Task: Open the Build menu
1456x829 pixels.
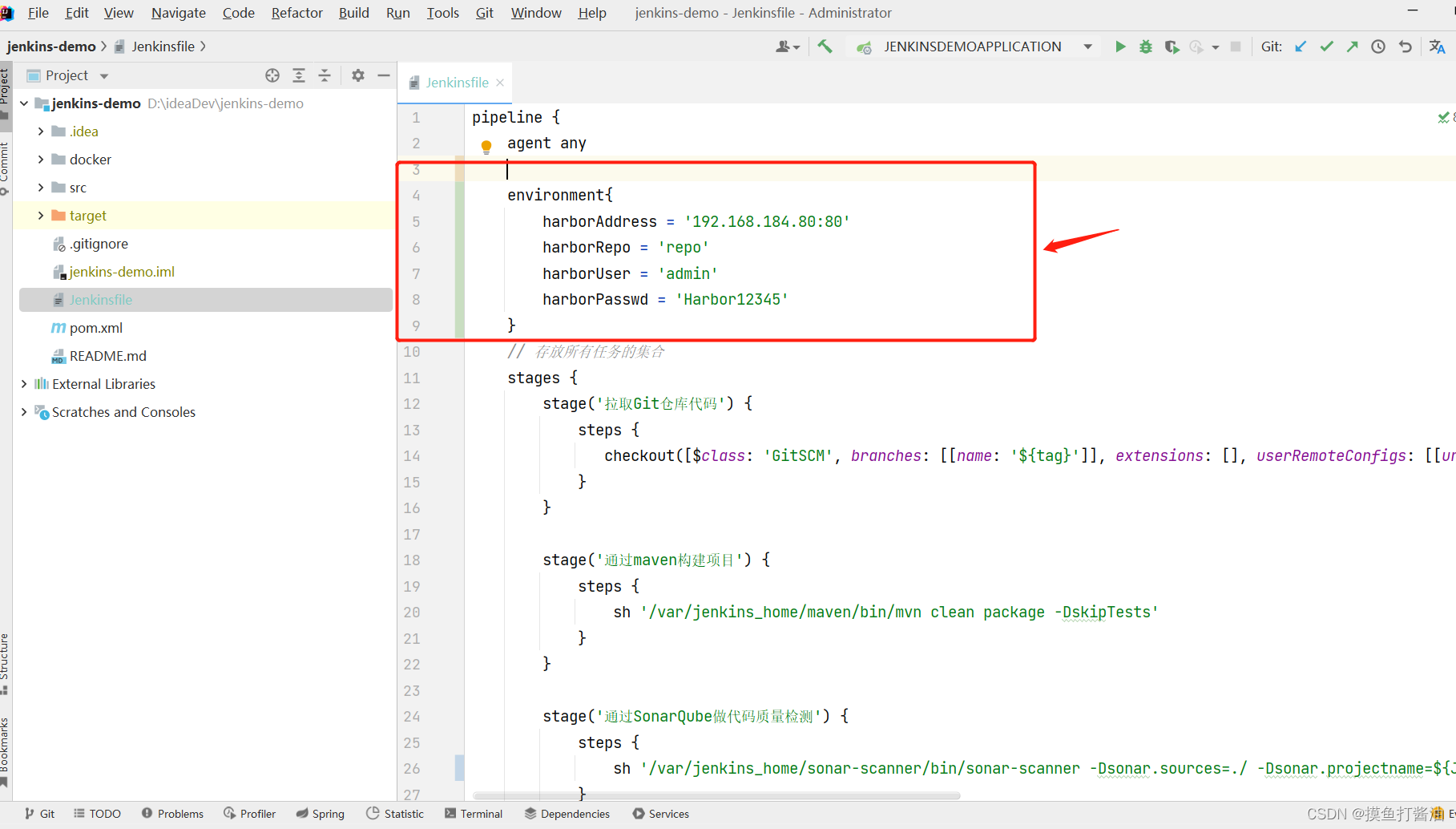Action: click(353, 13)
